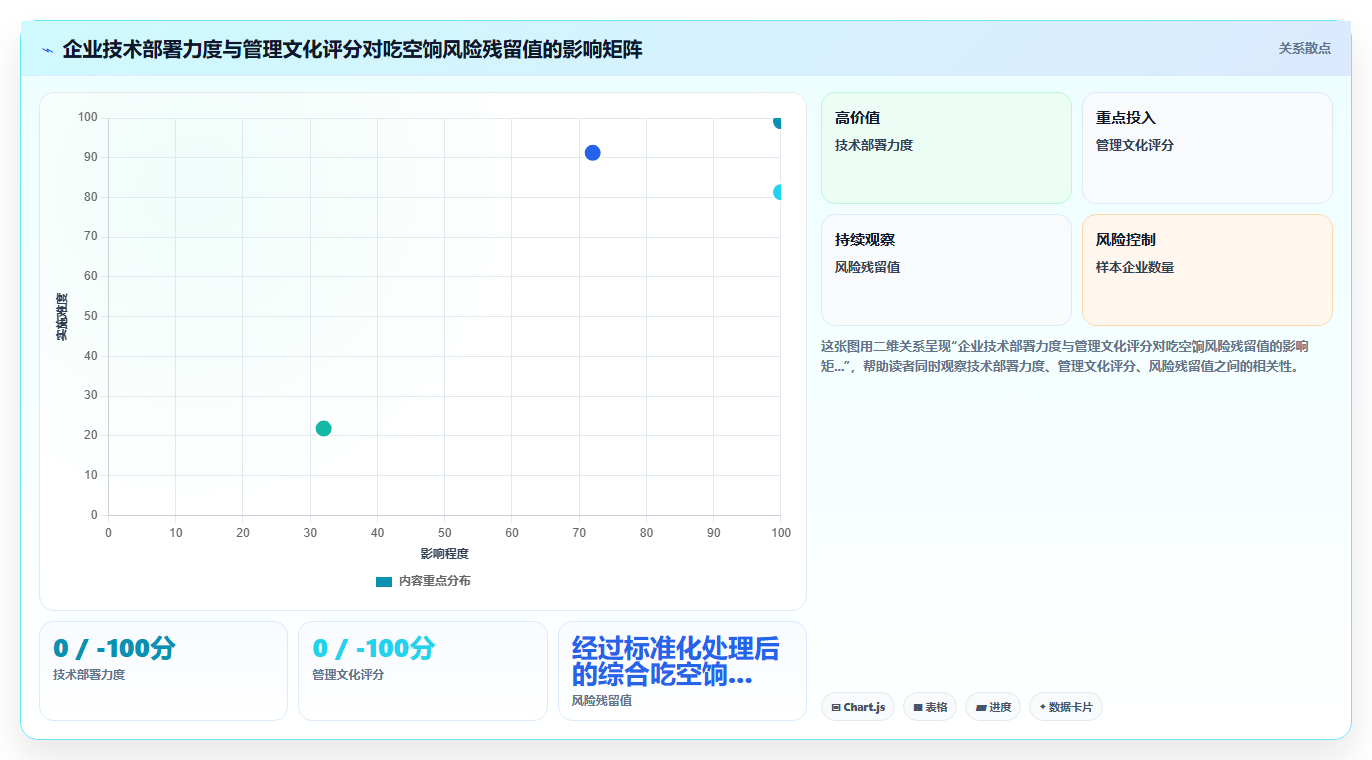Open the 持续观察 quadrant card
This screenshot has height=760, width=1372.
946,270
